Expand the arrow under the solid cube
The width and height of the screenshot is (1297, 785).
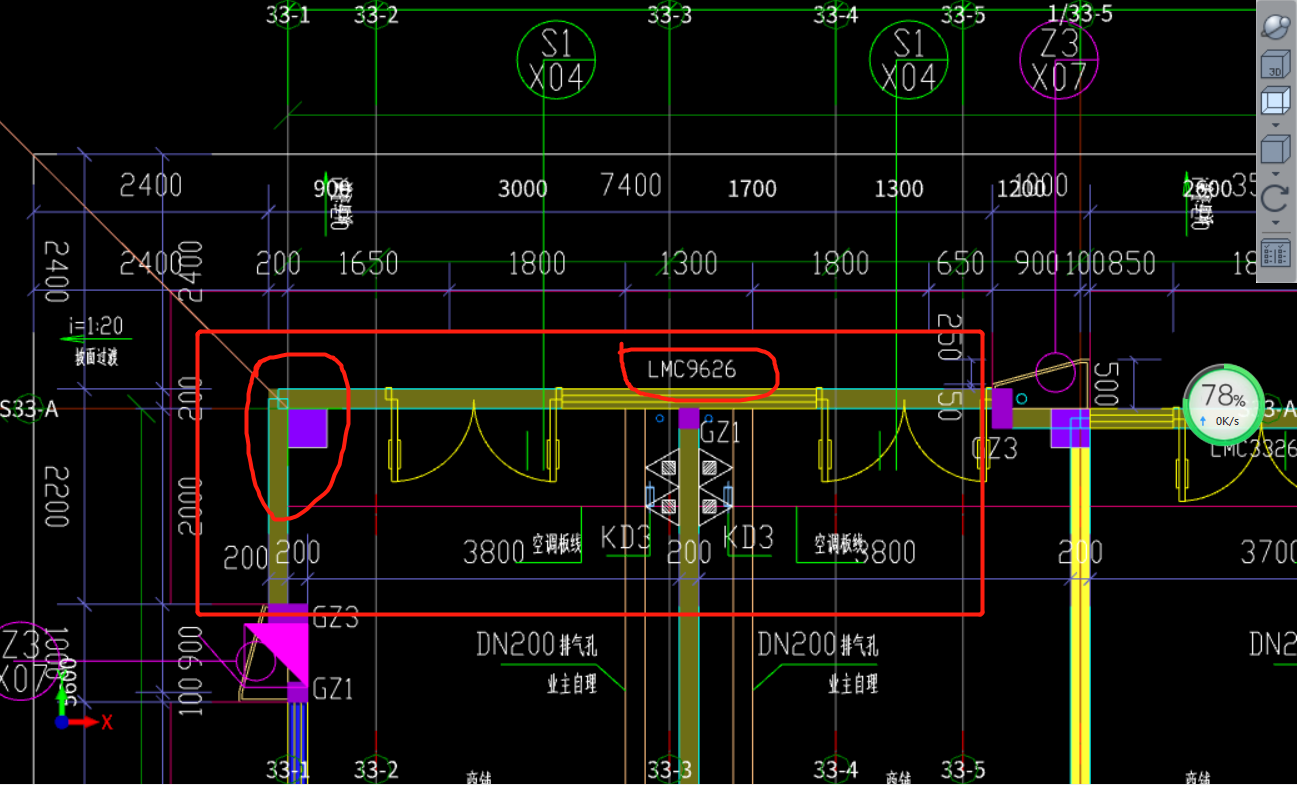click(1274, 174)
